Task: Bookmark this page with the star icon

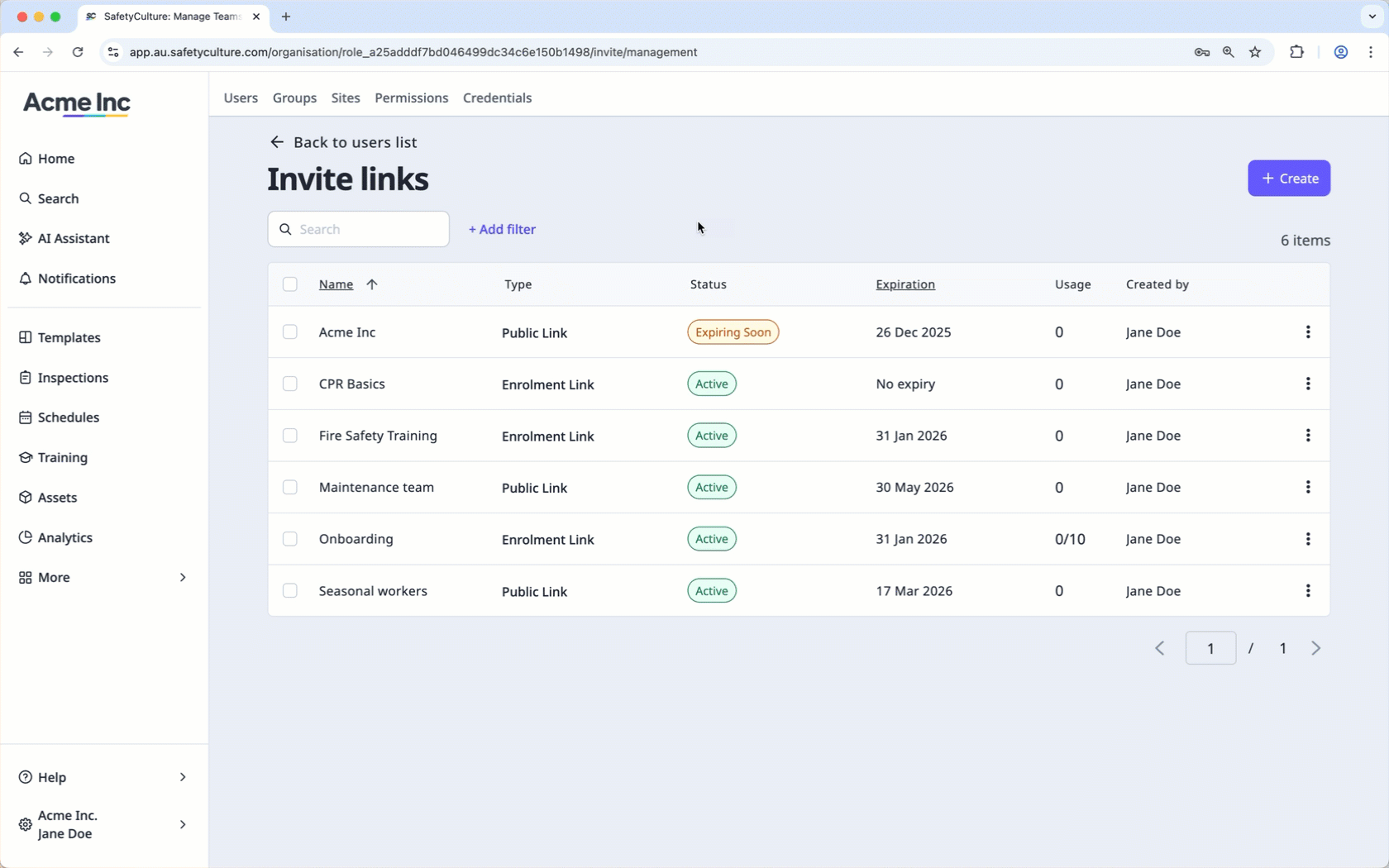Action: point(1255,52)
